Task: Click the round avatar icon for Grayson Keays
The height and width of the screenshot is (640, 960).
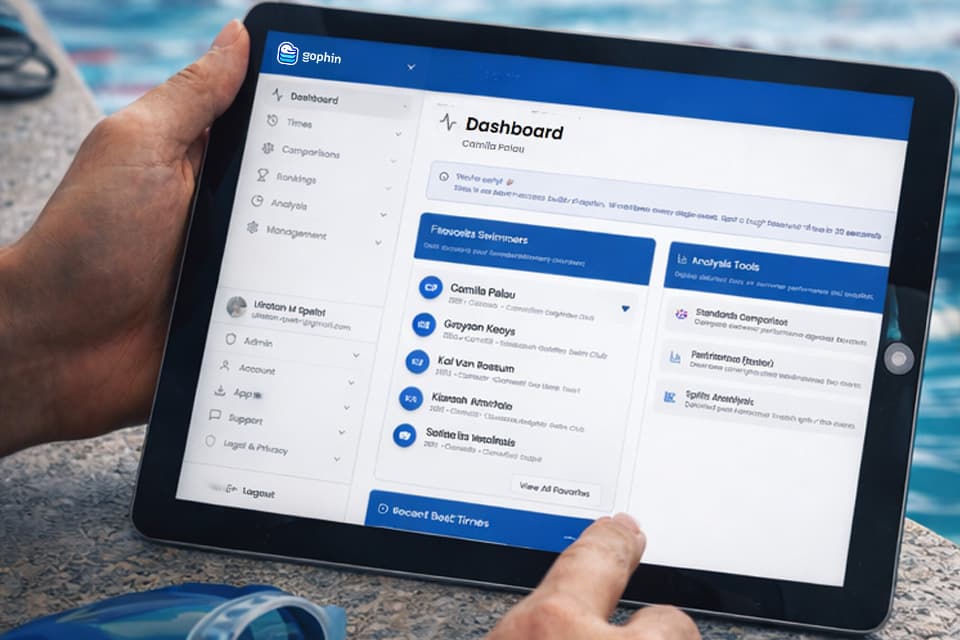Action: point(424,324)
